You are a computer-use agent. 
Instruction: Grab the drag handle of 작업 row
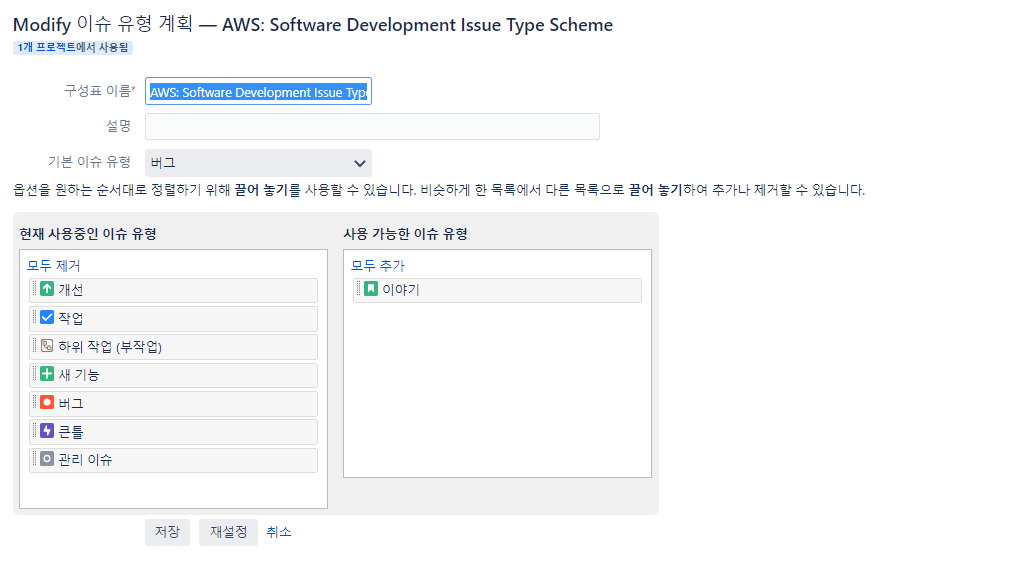35,318
